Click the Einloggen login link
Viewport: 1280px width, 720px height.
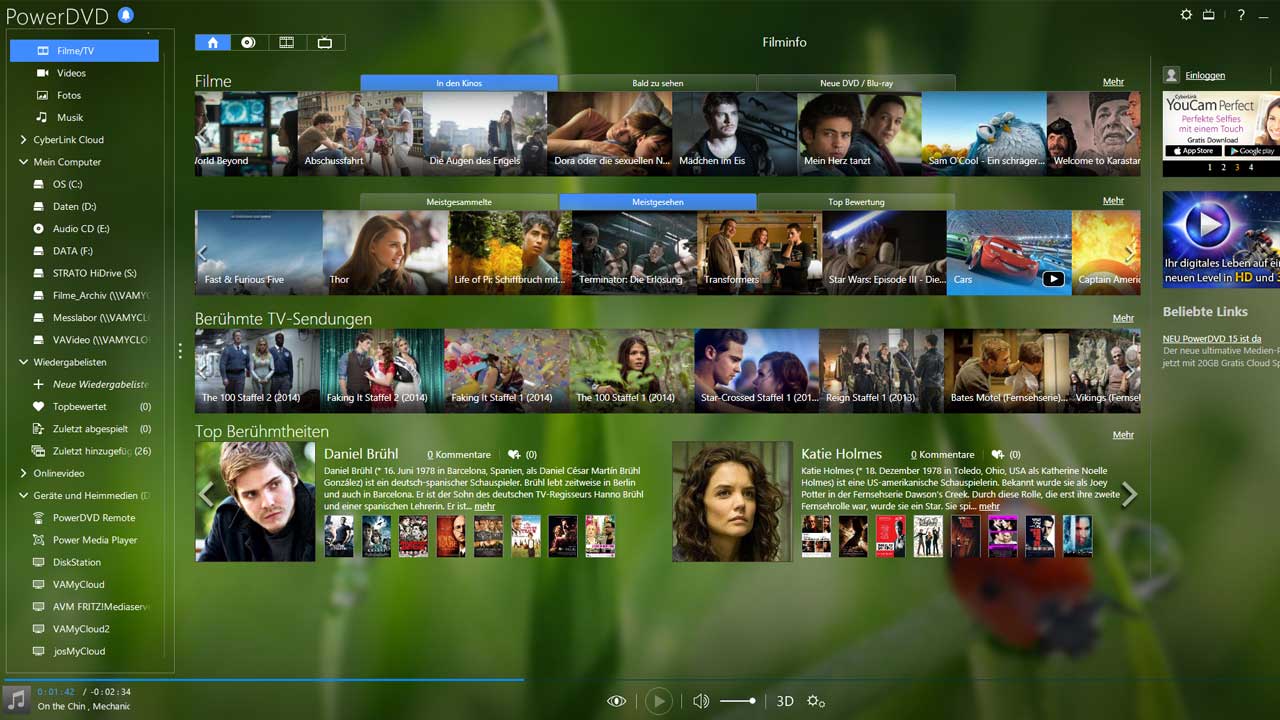(x=1205, y=75)
